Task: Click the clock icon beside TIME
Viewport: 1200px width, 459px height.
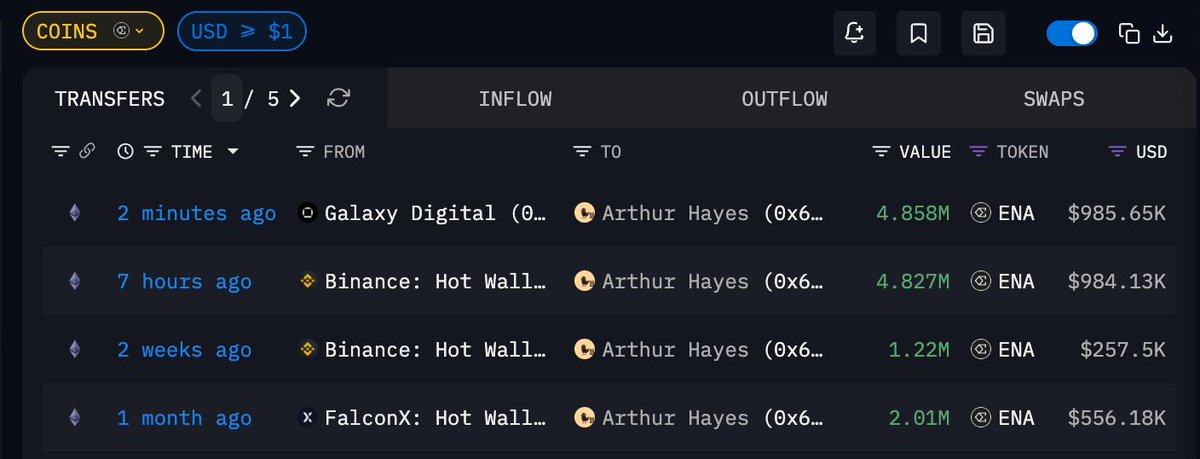Action: point(125,152)
